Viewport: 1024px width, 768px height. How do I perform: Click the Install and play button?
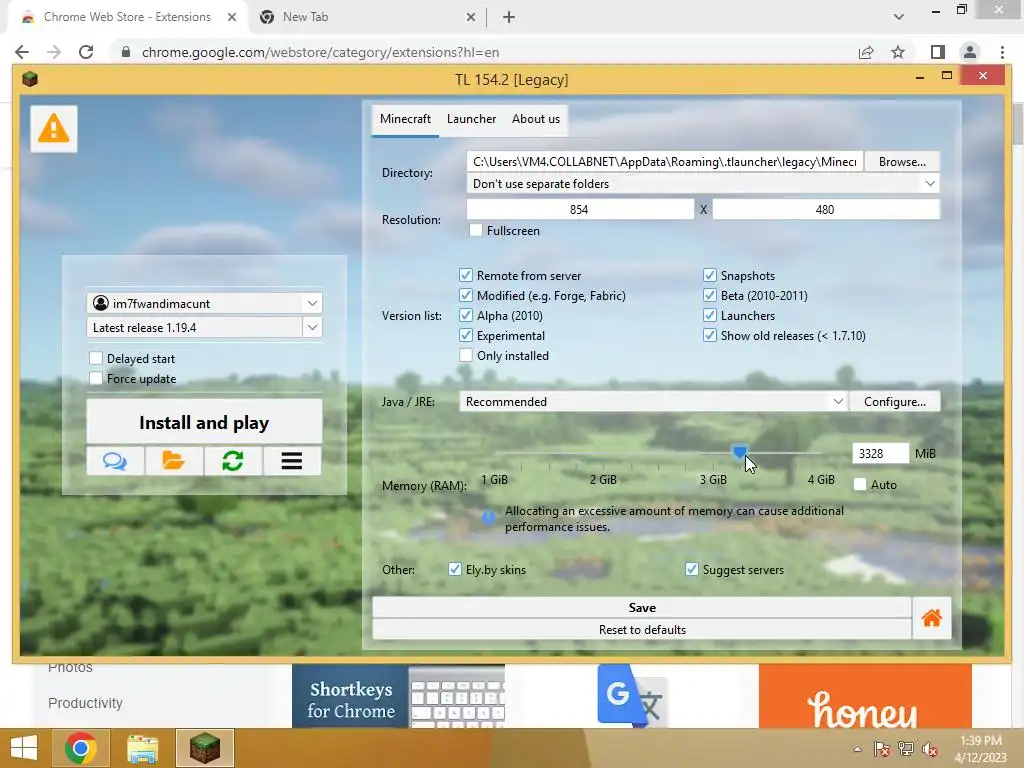(x=204, y=423)
